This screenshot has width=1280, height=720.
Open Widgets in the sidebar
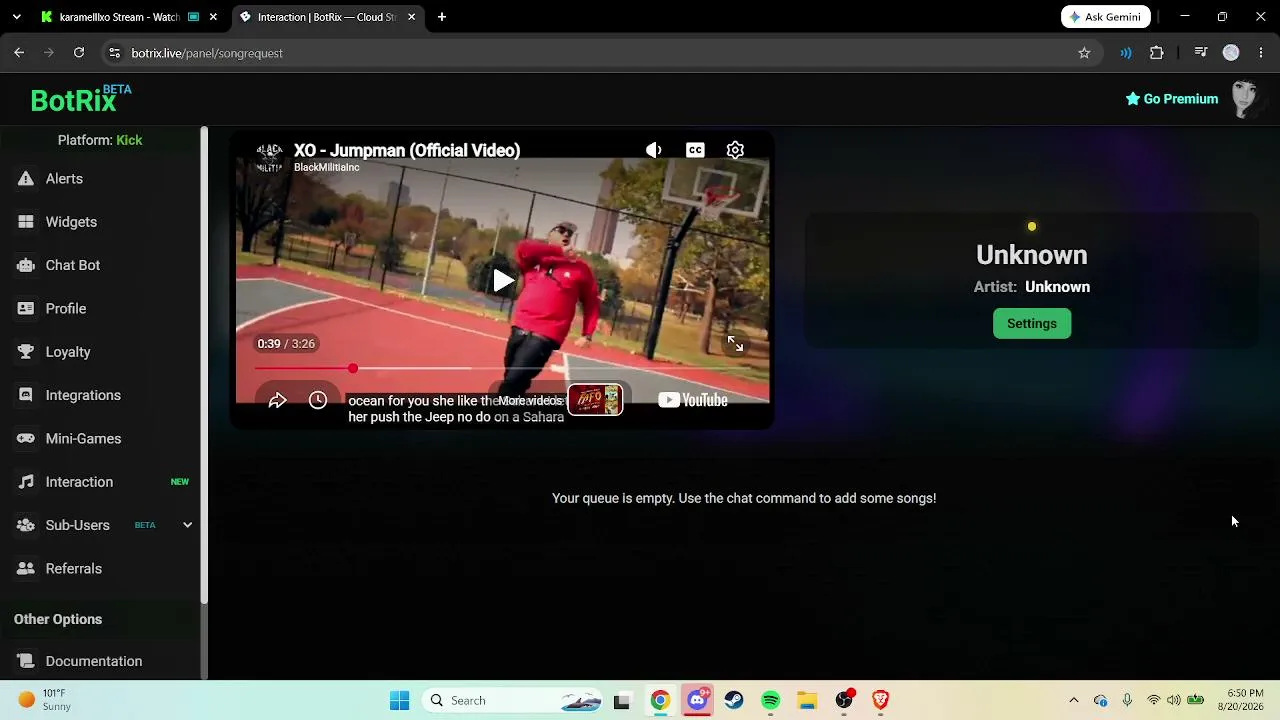coord(71,222)
